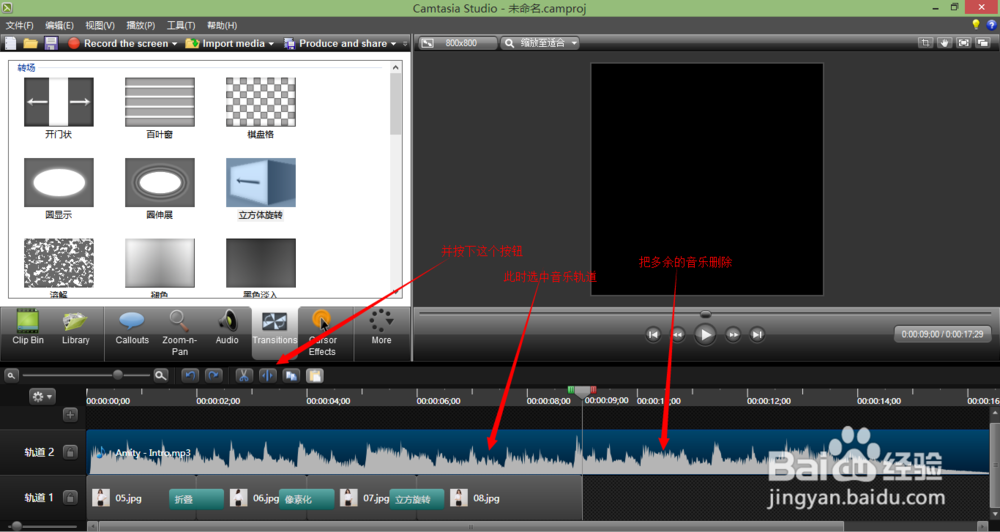Select the crop tool in preview toolbar
Viewport: 1000px width, 532px height.
coord(925,43)
